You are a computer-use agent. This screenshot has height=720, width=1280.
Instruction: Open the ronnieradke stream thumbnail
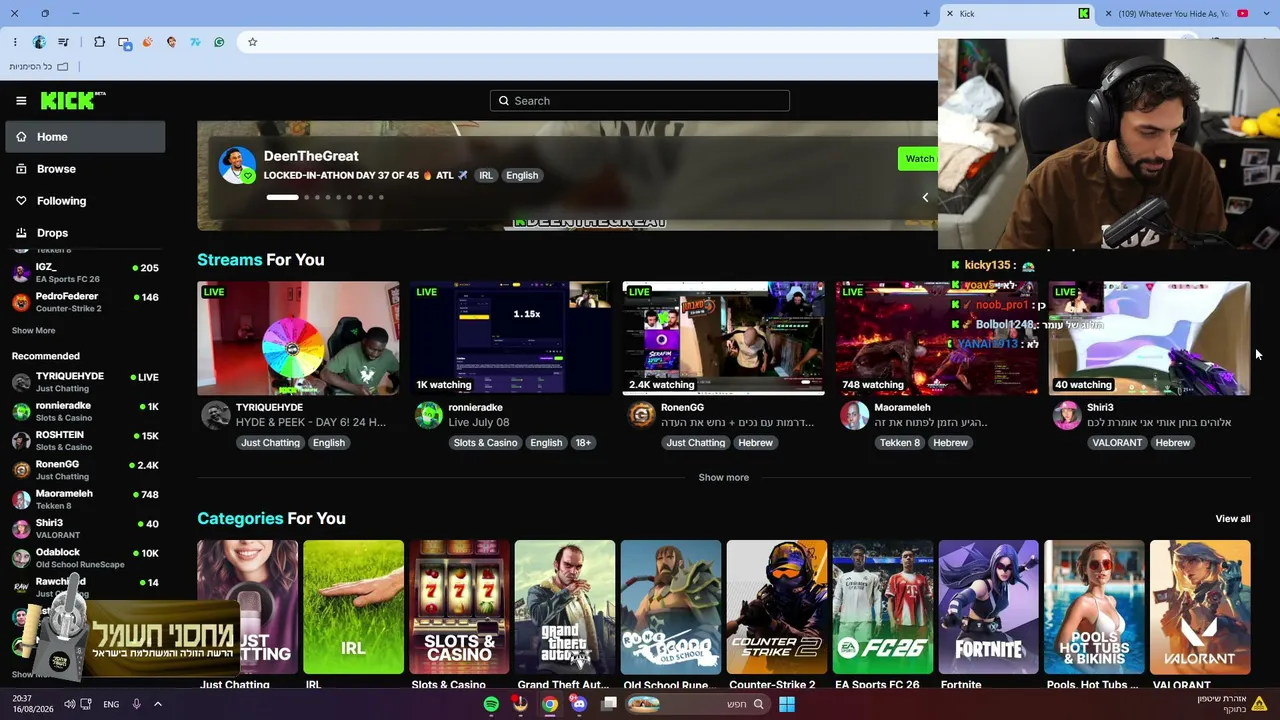pyautogui.click(x=511, y=338)
